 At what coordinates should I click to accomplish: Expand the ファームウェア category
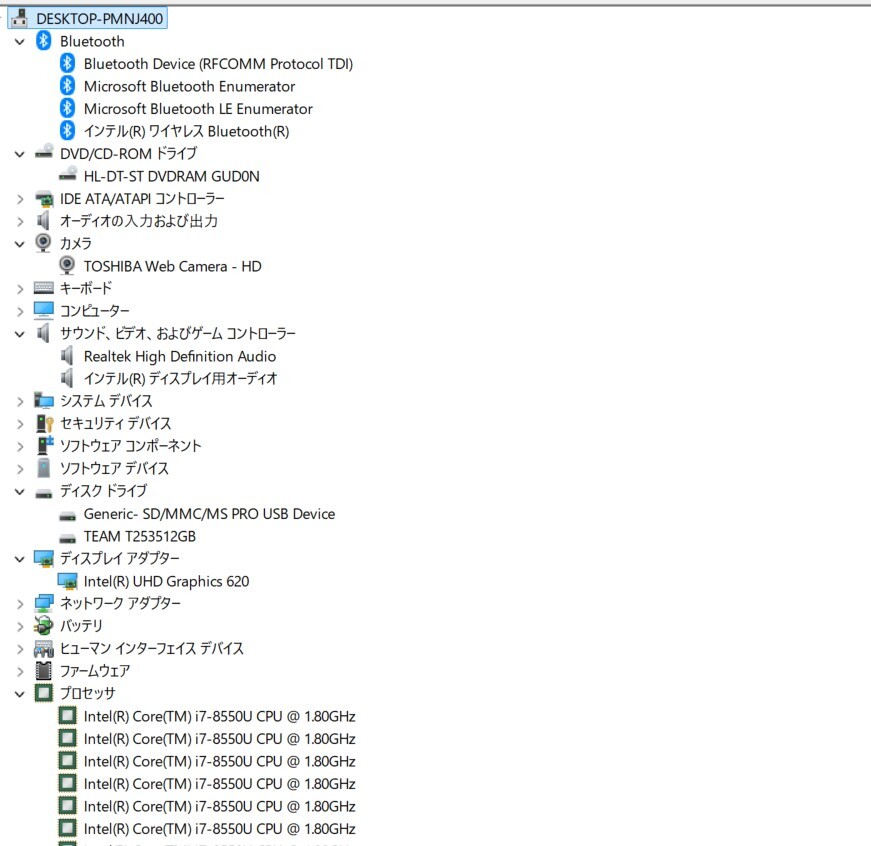tap(20, 671)
